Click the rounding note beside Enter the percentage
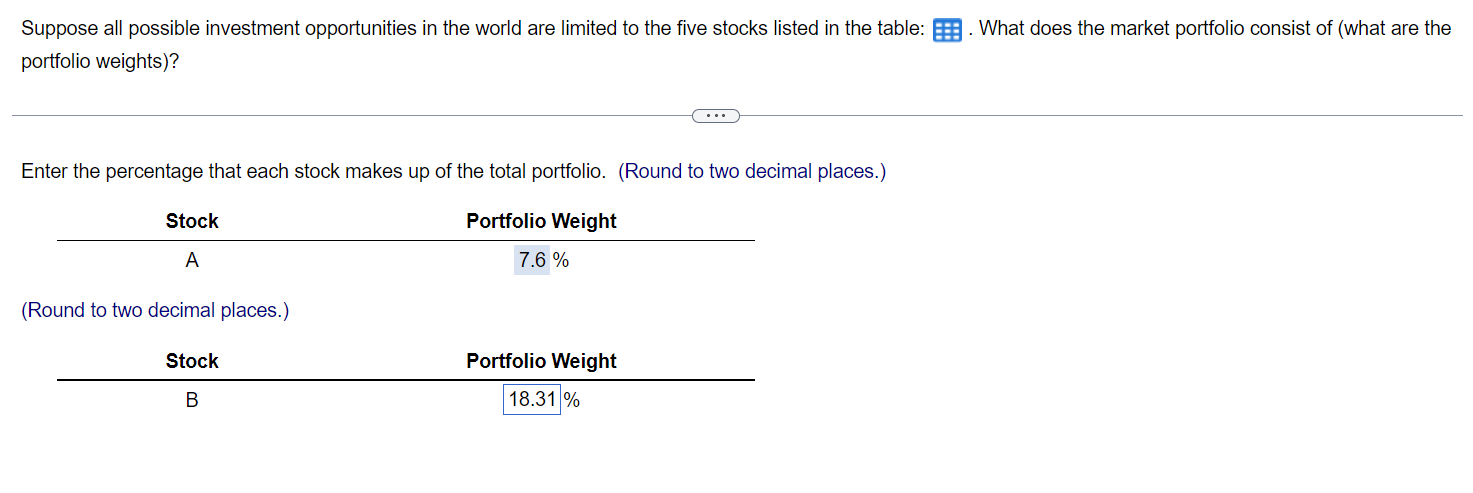This screenshot has height=493, width=1473. point(752,171)
